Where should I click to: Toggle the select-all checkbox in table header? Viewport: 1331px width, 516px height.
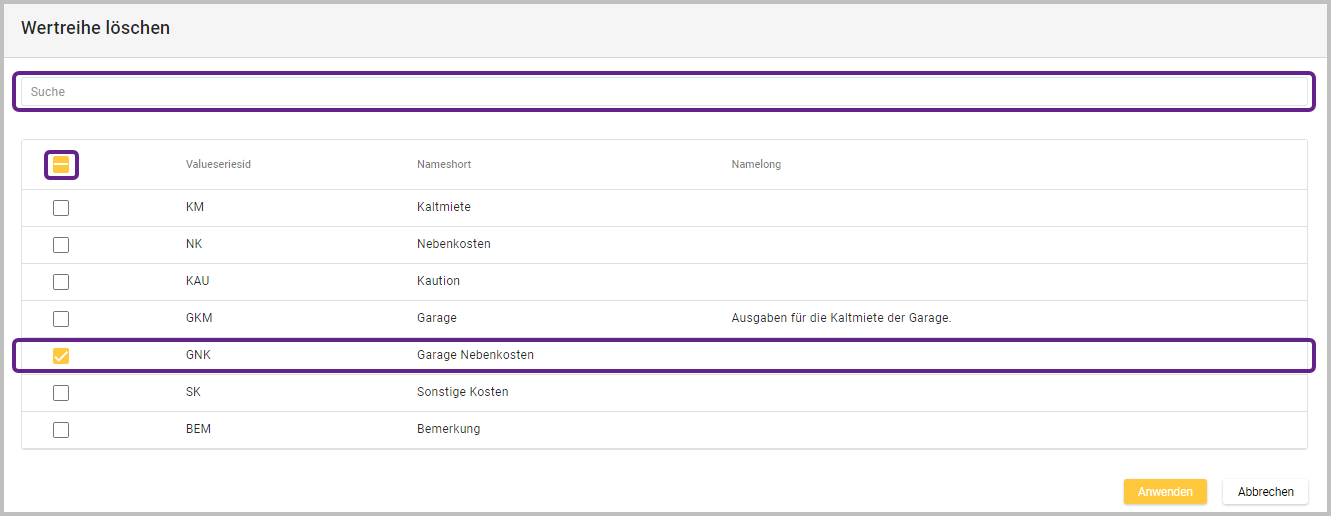61,165
